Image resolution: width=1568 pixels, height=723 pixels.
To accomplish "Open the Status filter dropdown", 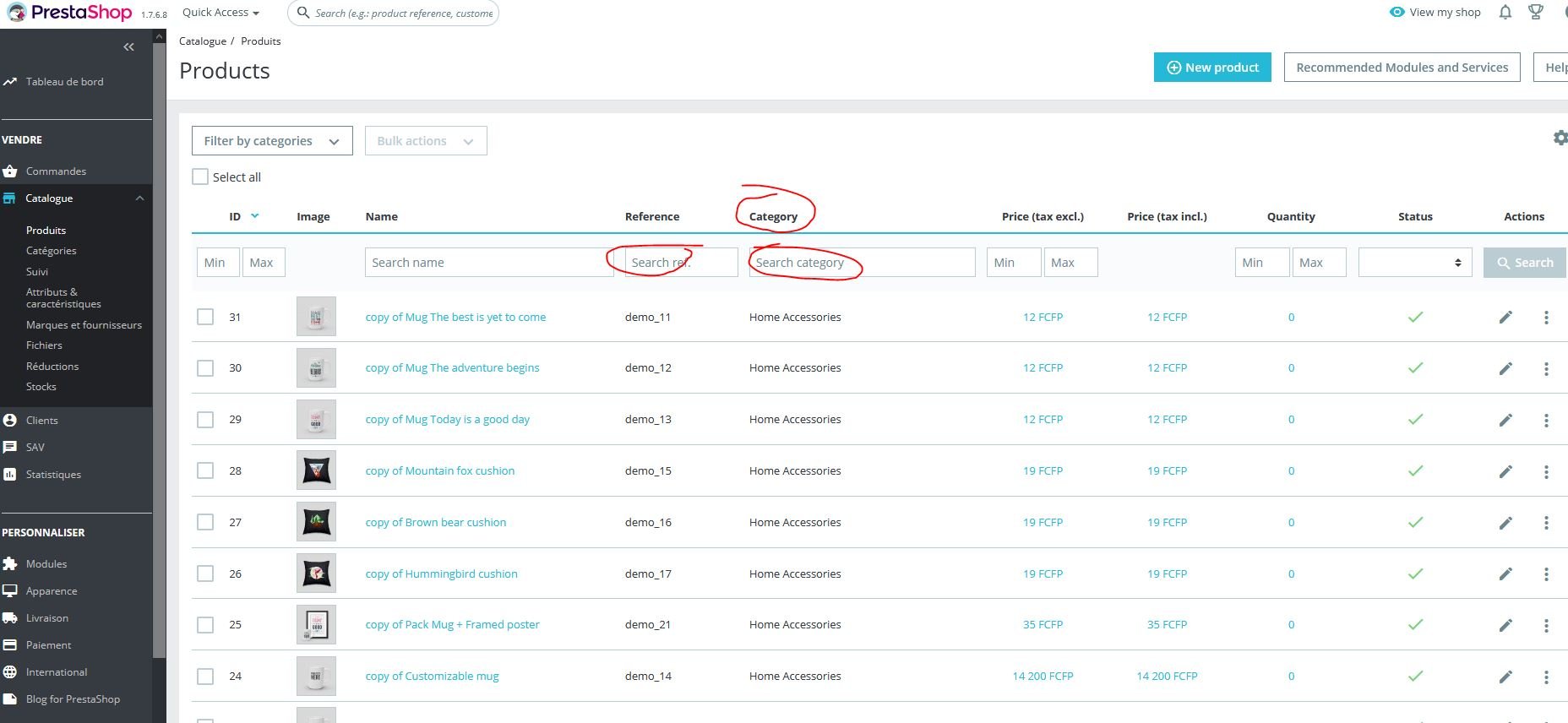I will tap(1415, 263).
